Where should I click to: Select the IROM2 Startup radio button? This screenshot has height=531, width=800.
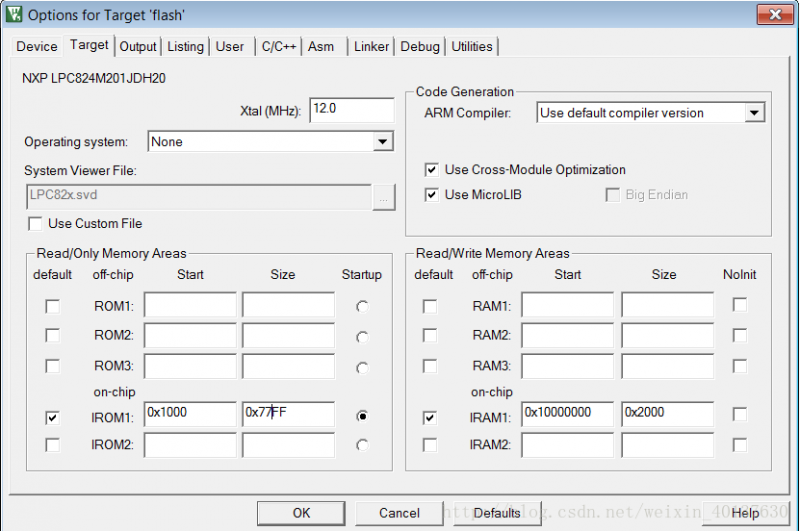pyautogui.click(x=362, y=445)
